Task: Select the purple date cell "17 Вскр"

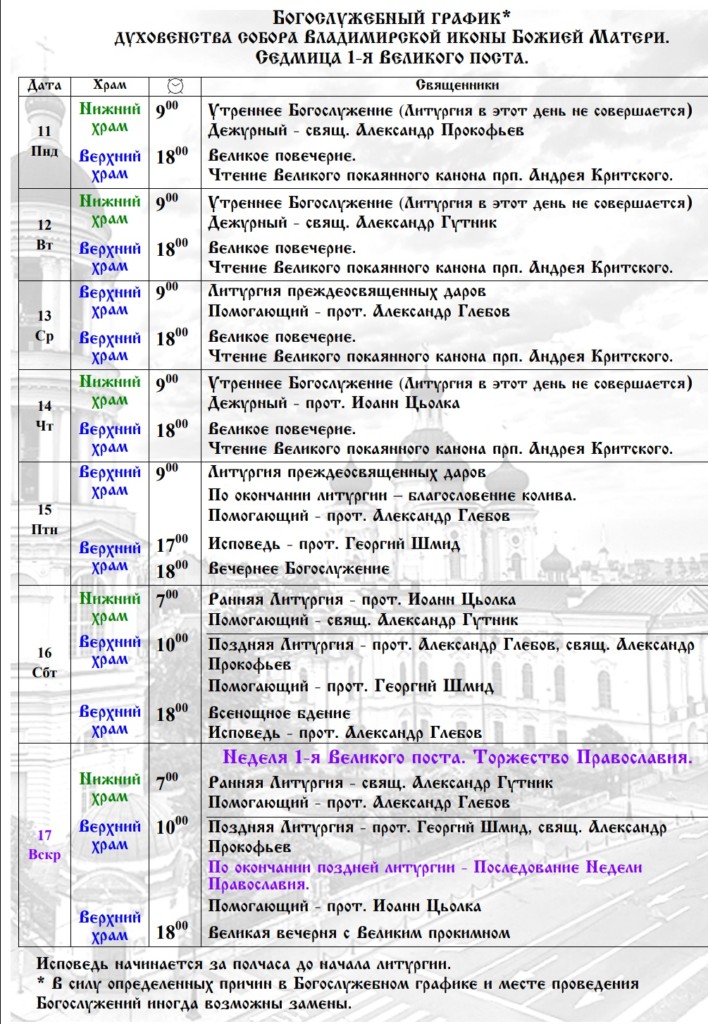Action: pyautogui.click(x=44, y=844)
